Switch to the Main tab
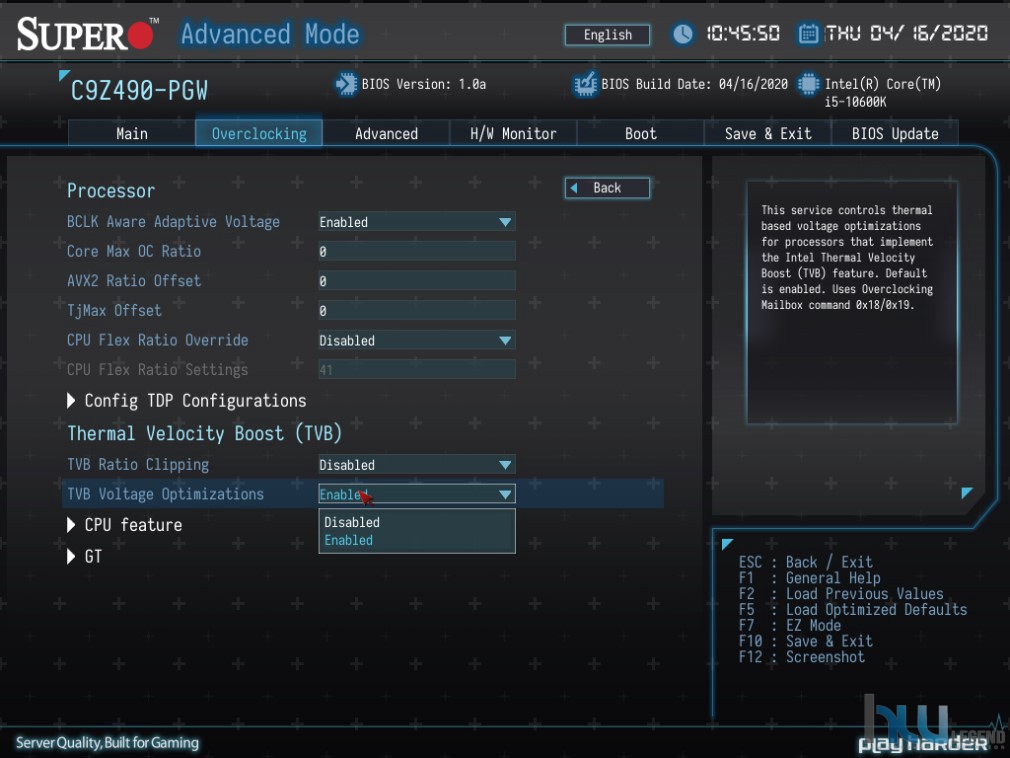The height and width of the screenshot is (758, 1010). click(x=132, y=133)
